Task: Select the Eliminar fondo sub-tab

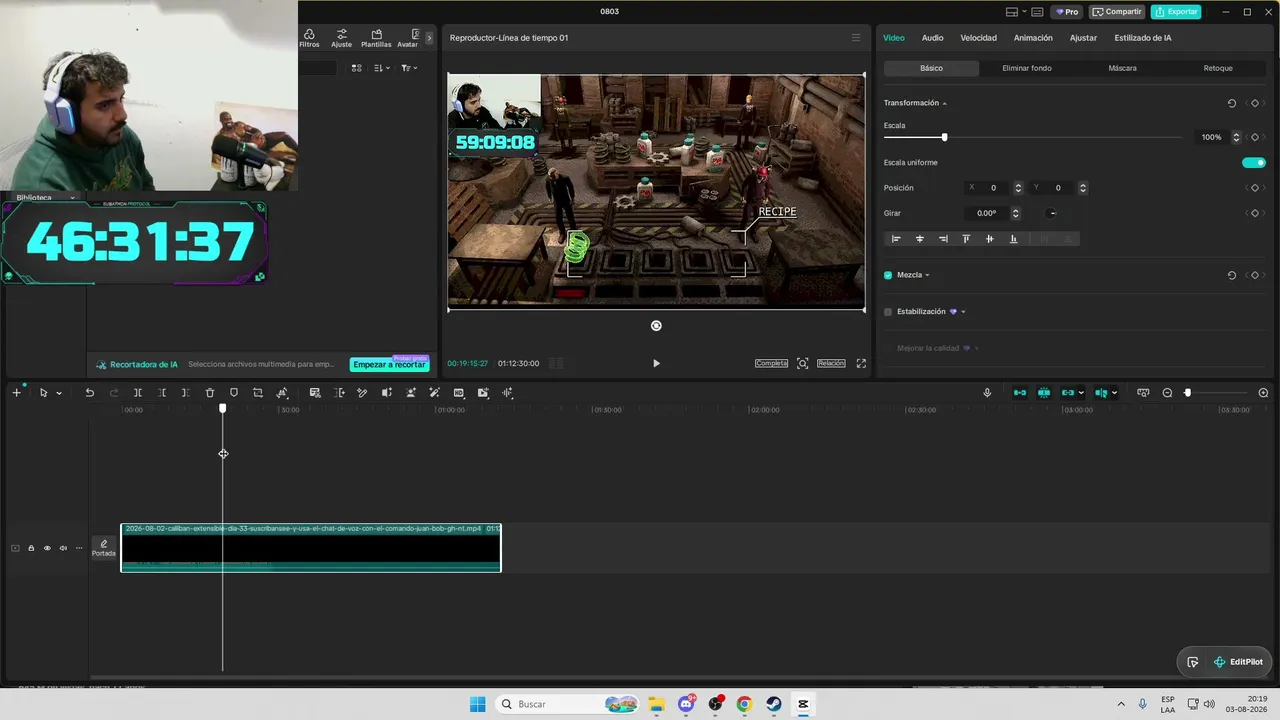Action: [1027, 68]
